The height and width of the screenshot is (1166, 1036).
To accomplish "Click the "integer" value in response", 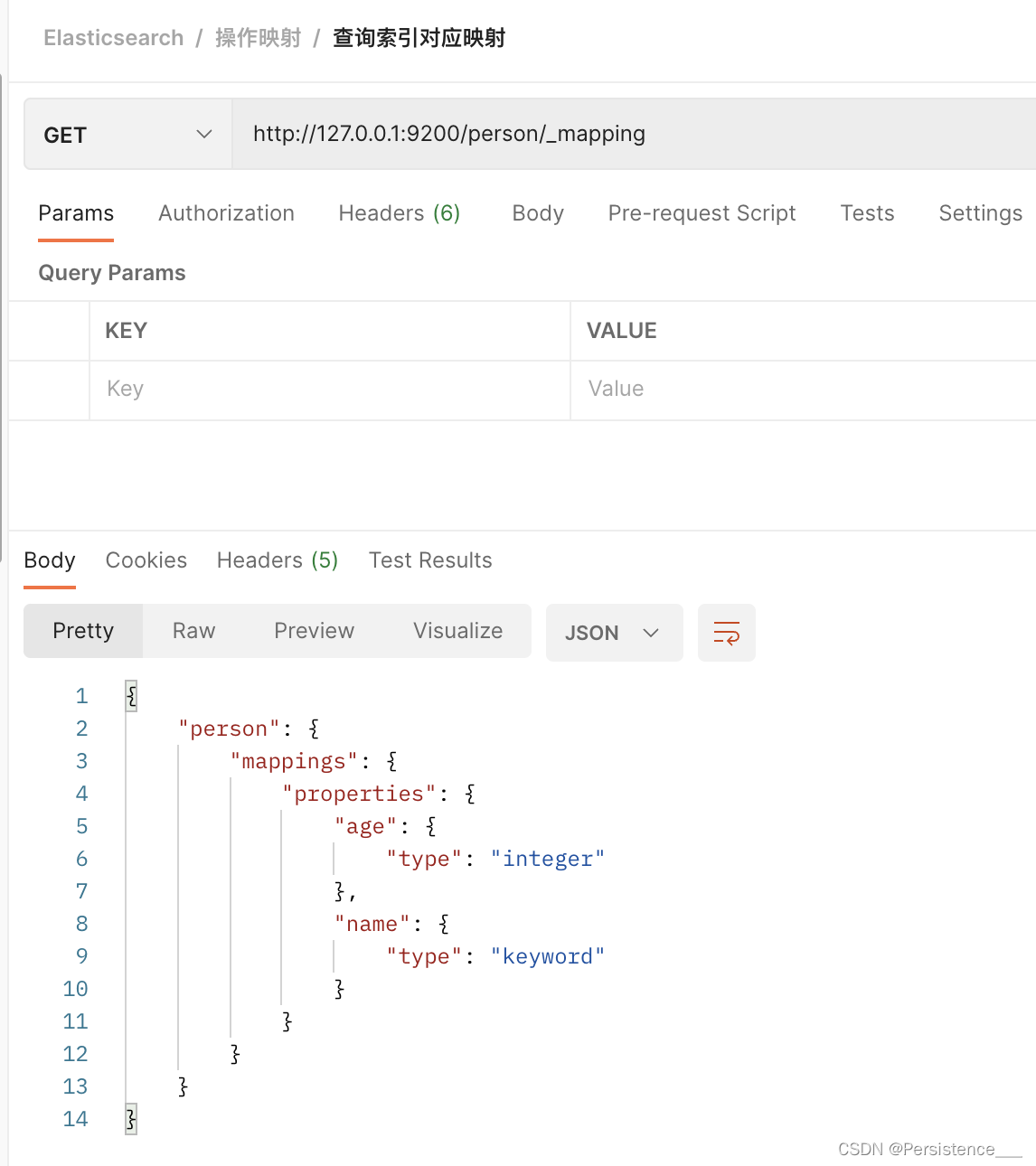I will click(x=548, y=859).
